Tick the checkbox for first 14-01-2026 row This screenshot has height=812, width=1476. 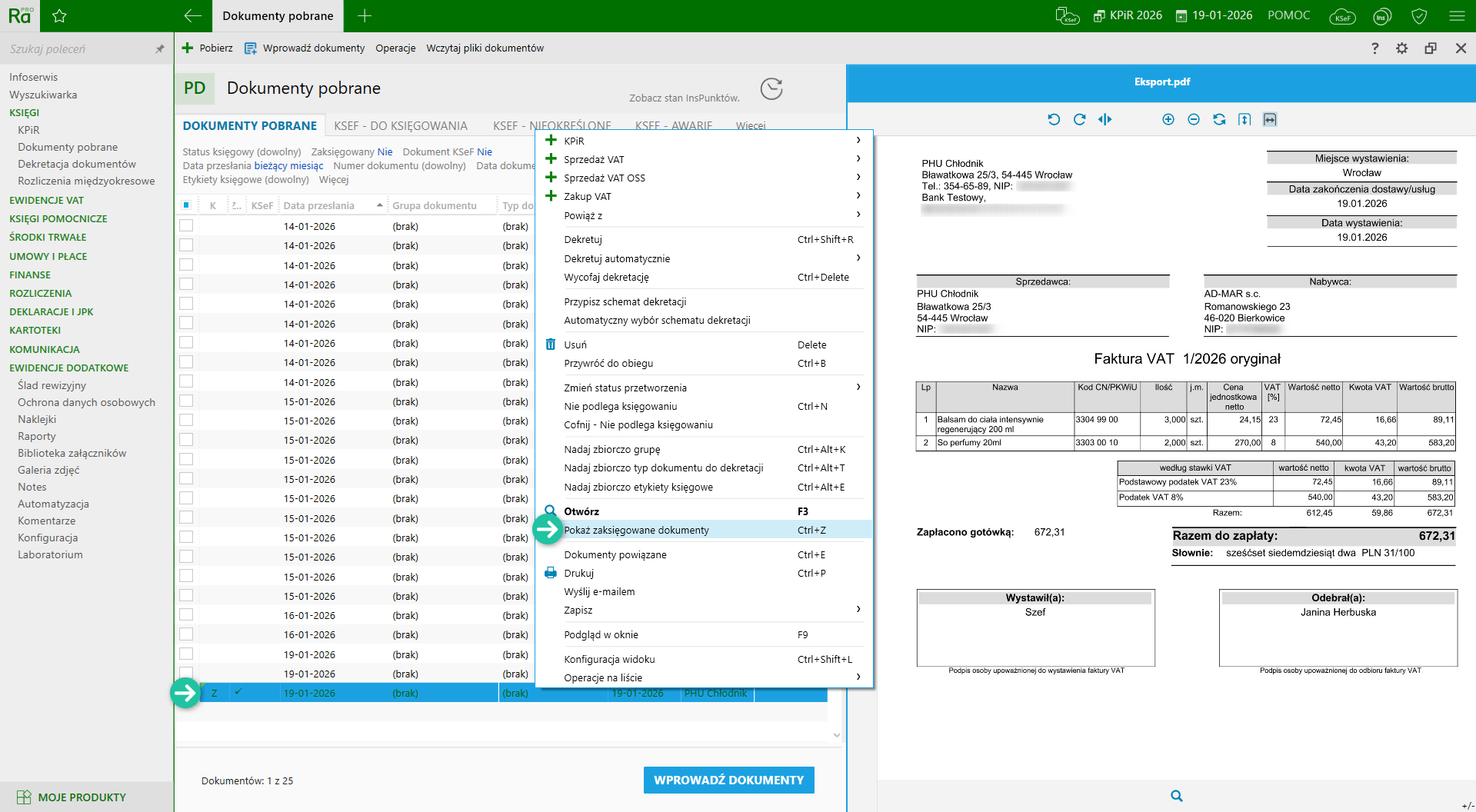pos(186,226)
